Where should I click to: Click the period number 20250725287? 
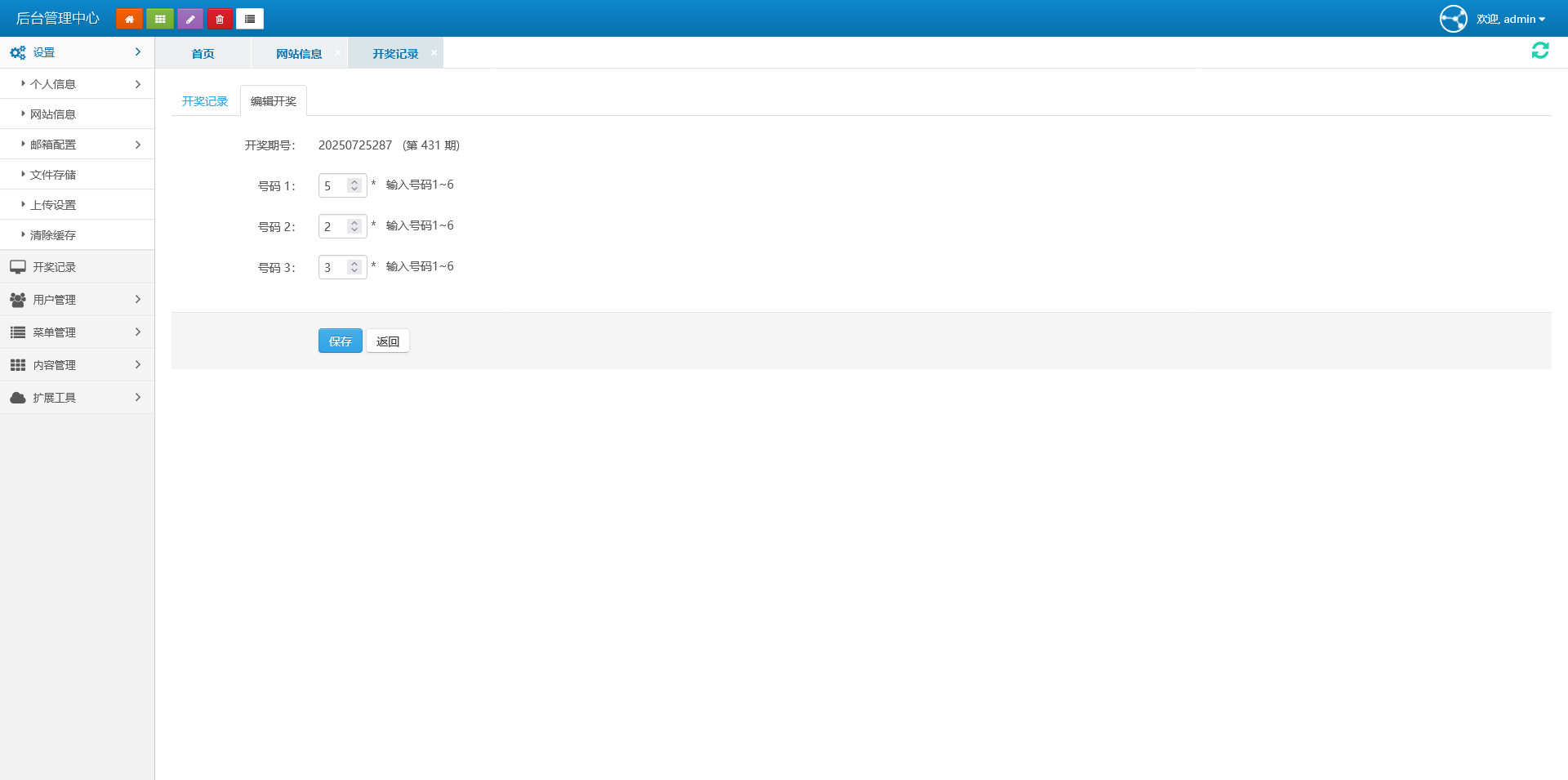click(x=355, y=145)
